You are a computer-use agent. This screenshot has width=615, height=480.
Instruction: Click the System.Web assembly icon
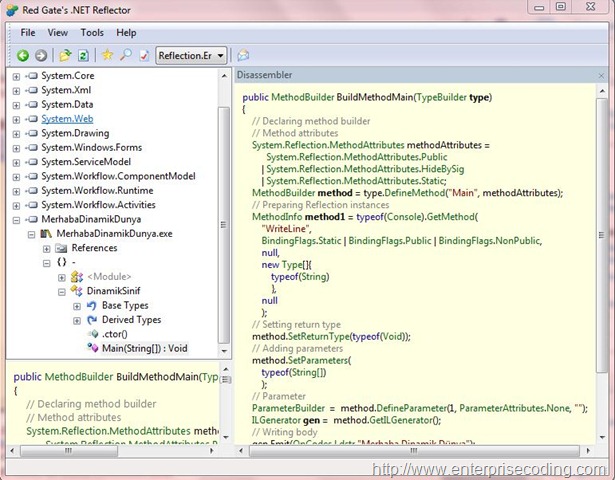(31, 119)
